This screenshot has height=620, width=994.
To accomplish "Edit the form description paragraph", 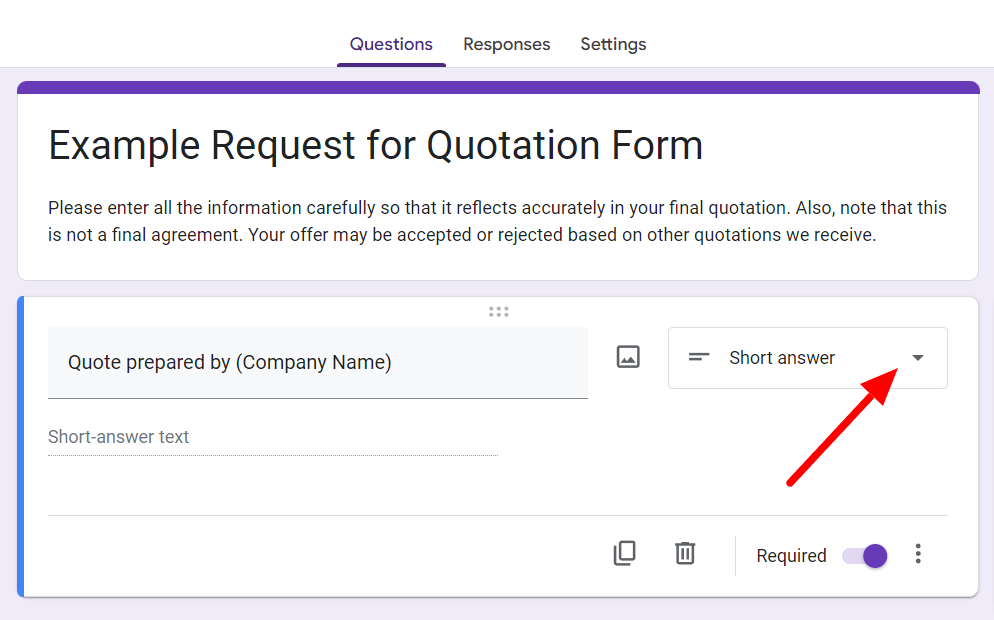I will (498, 221).
